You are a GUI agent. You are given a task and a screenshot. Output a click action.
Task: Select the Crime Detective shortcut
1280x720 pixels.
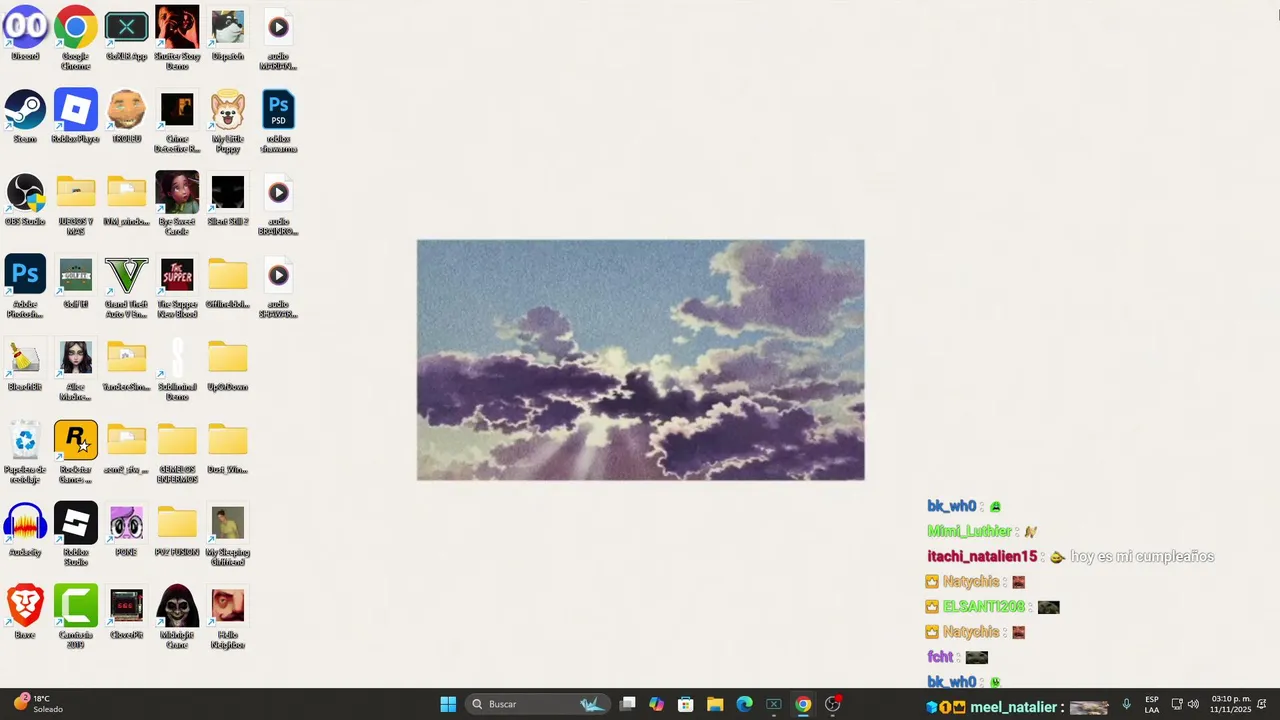[x=177, y=121]
